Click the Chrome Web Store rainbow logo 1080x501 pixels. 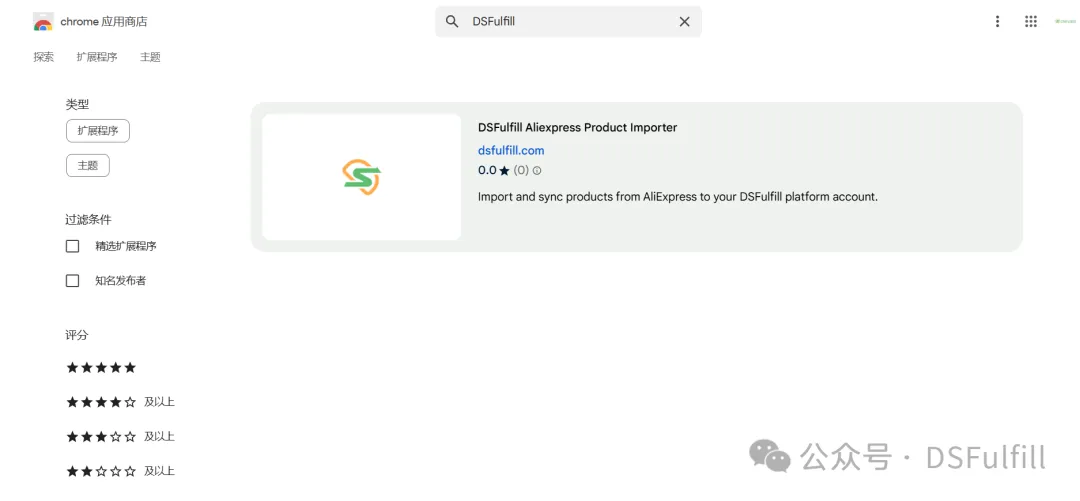point(43,22)
